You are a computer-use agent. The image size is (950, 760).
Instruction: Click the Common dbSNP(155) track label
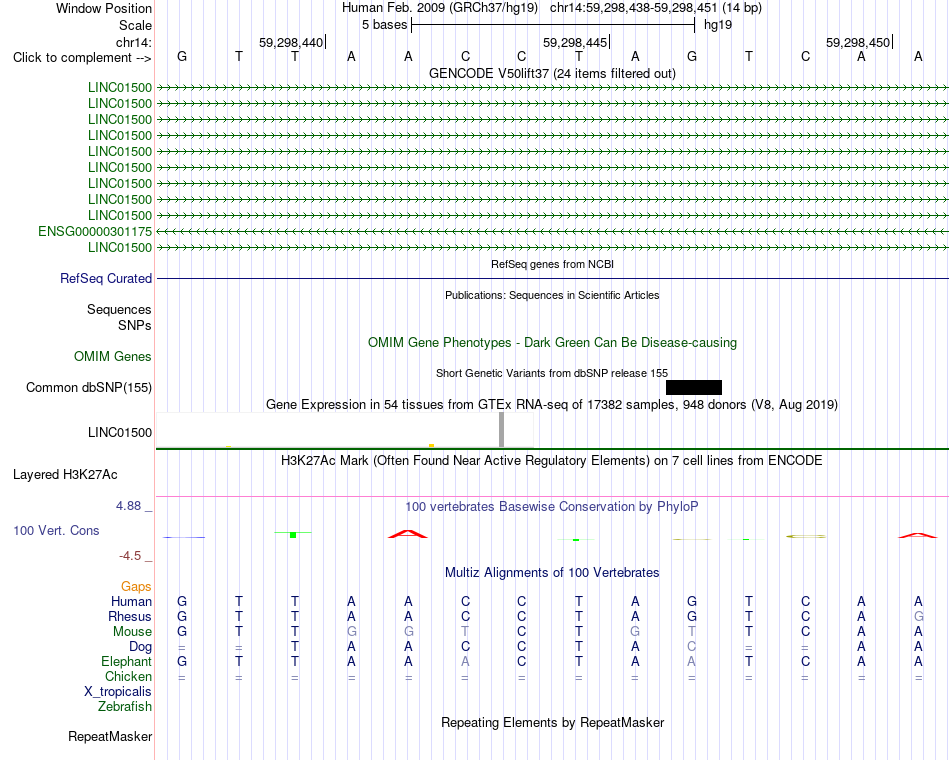[x=89, y=387]
